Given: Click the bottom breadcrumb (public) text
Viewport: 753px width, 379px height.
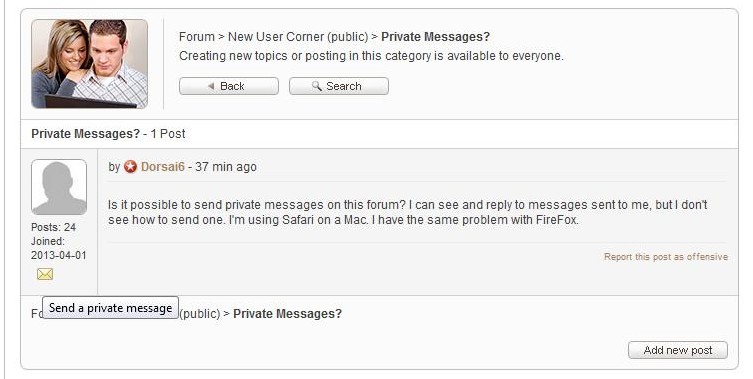Looking at the screenshot, I should point(200,314).
